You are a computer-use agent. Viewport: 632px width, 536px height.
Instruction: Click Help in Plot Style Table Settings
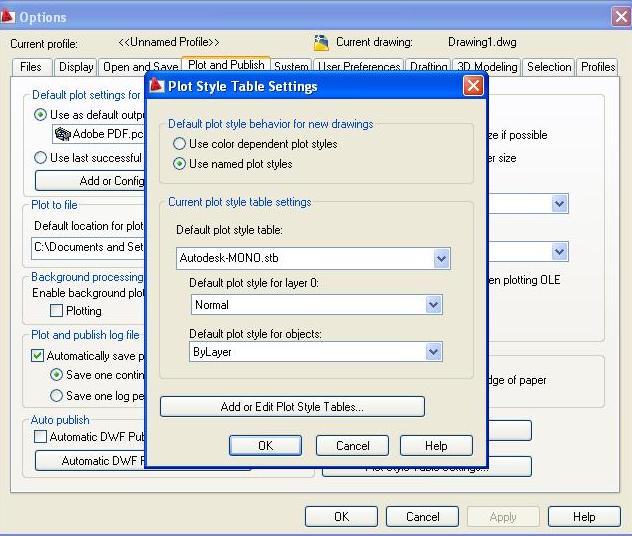click(x=436, y=445)
